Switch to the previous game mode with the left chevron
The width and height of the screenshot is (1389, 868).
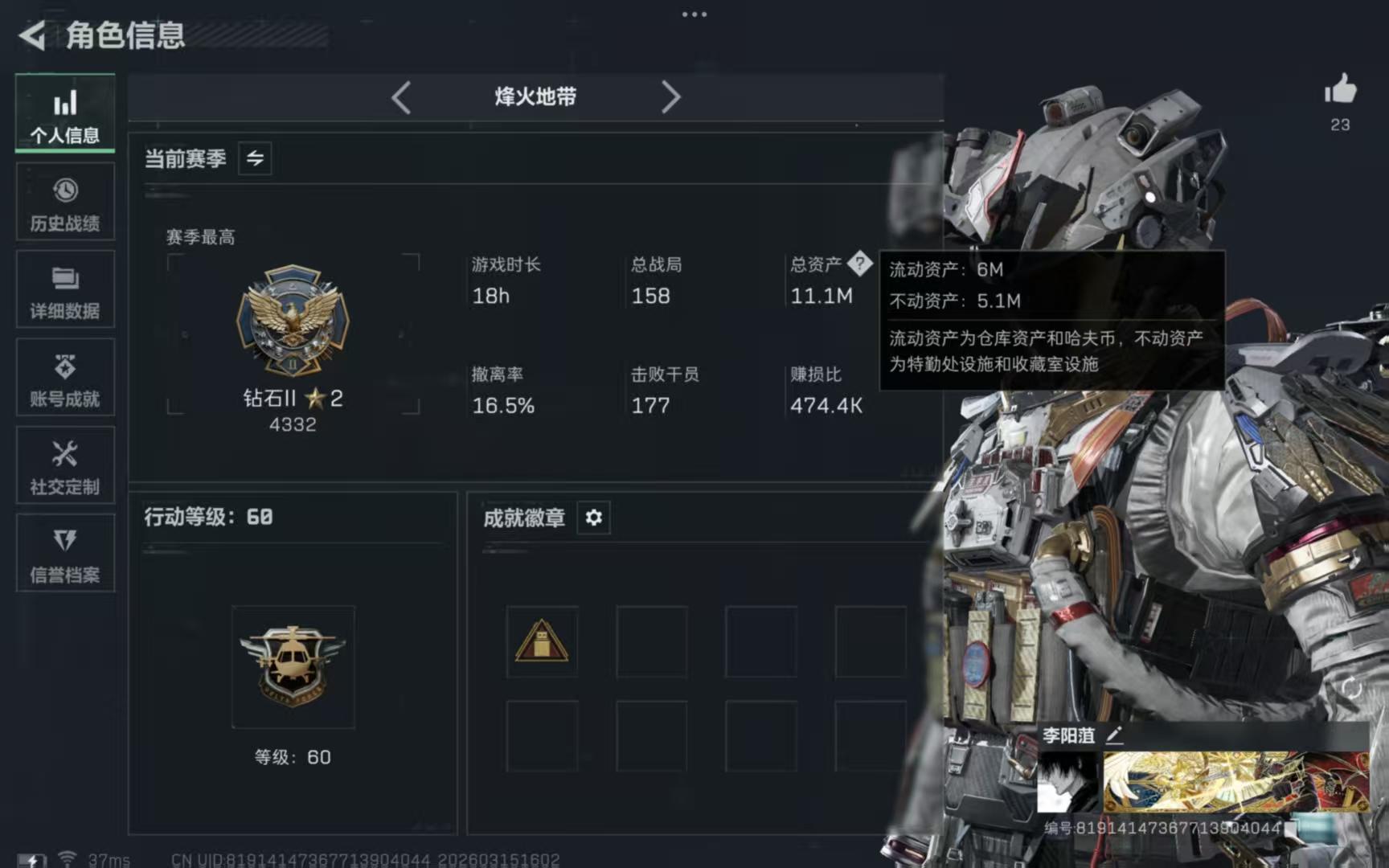(x=401, y=97)
